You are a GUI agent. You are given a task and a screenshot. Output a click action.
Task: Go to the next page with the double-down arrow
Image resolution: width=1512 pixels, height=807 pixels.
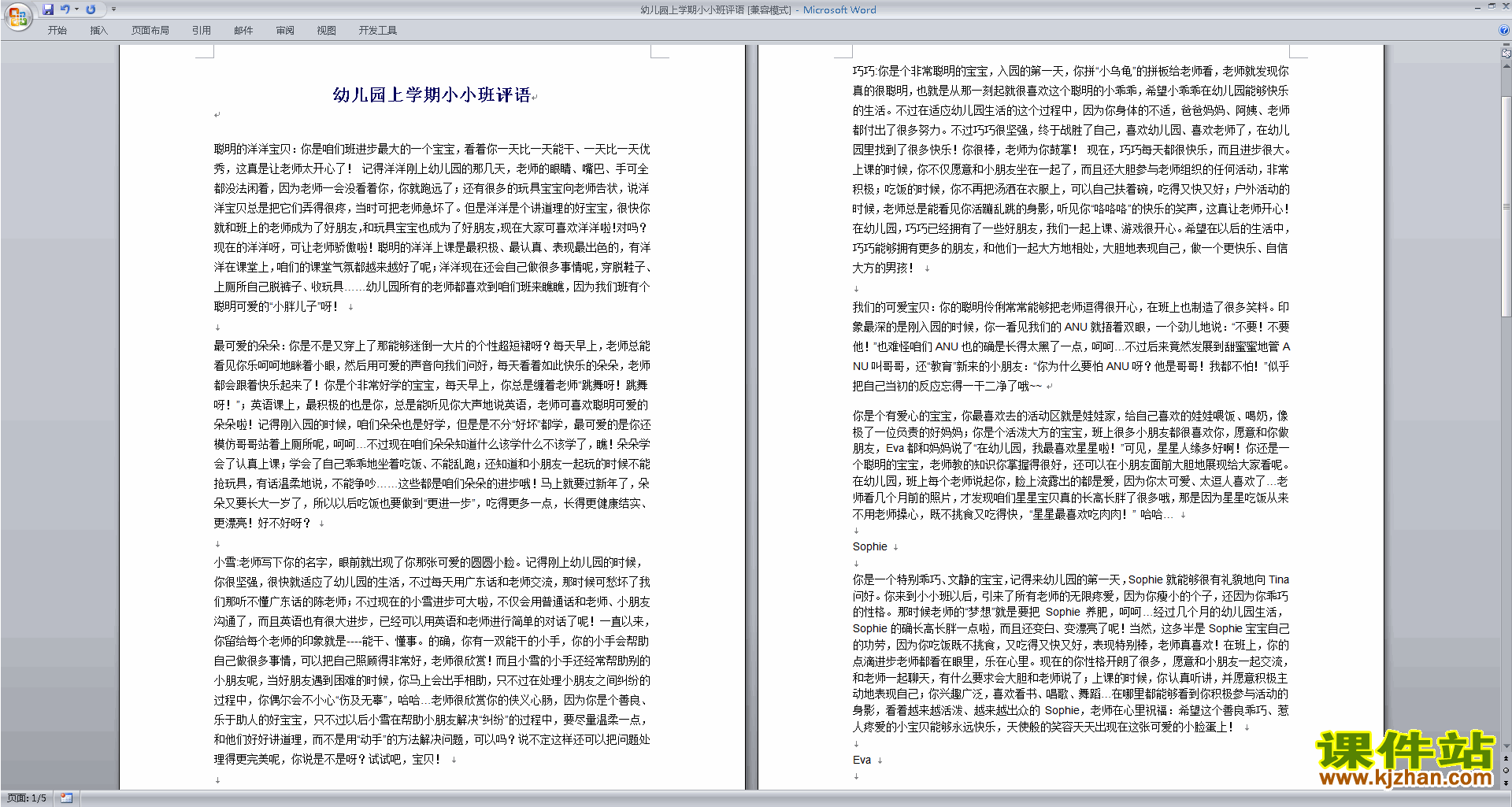[x=1506, y=783]
